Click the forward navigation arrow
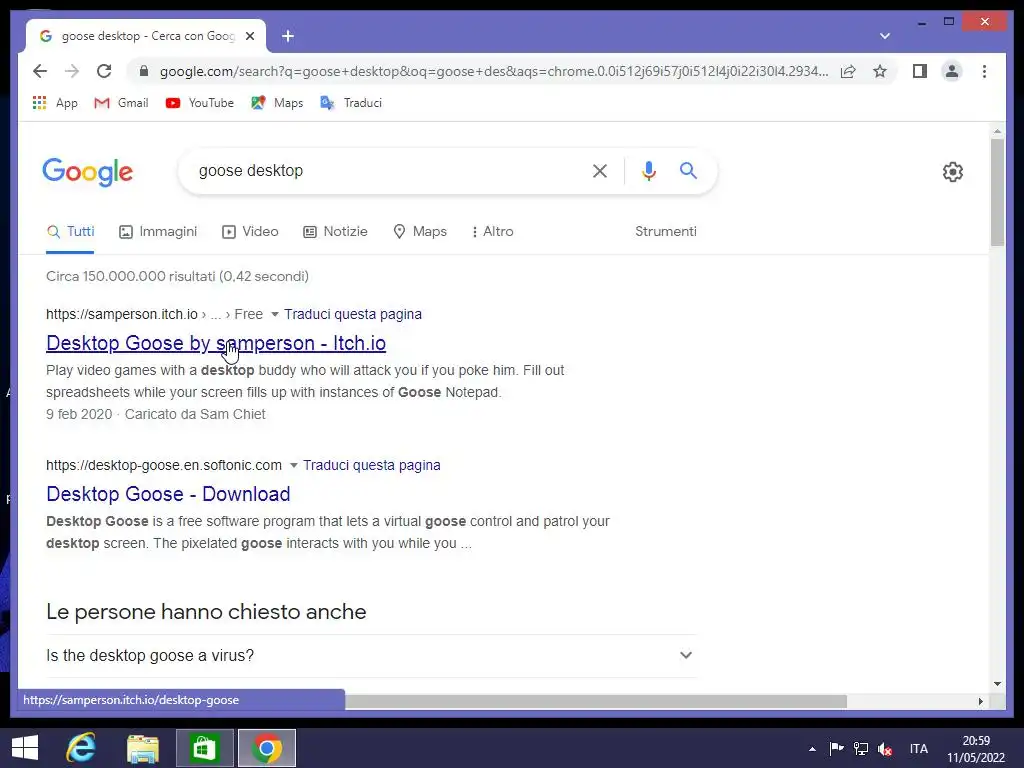The image size is (1024, 768). [72, 71]
